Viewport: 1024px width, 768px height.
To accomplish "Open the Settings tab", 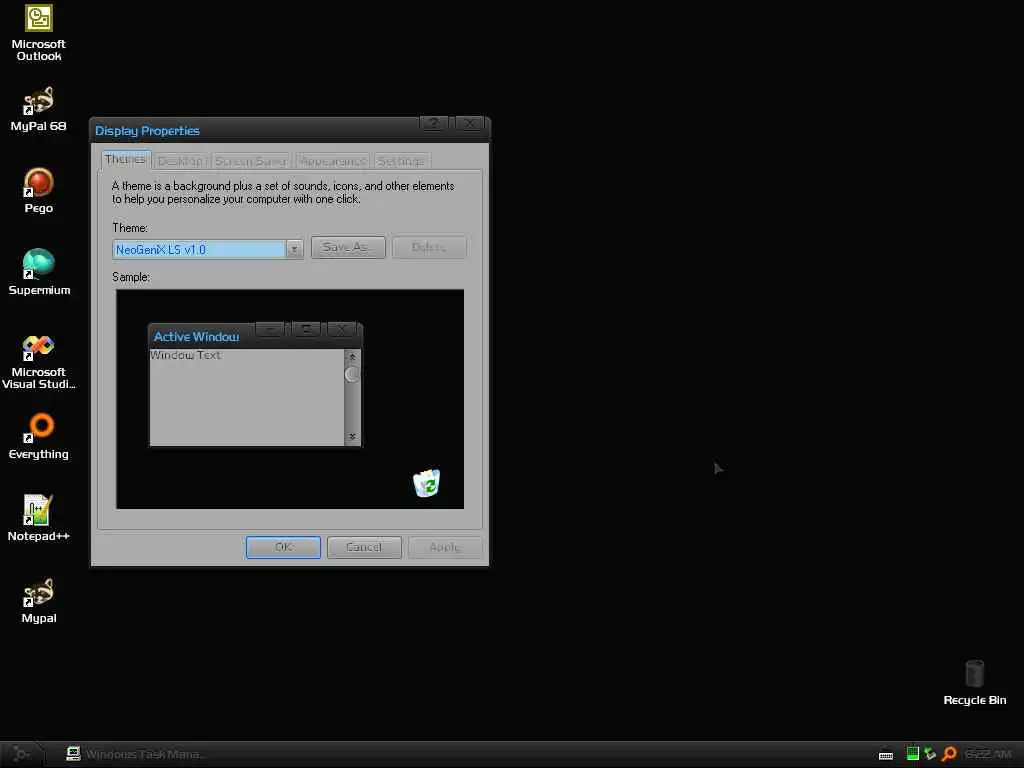I will click(x=401, y=161).
